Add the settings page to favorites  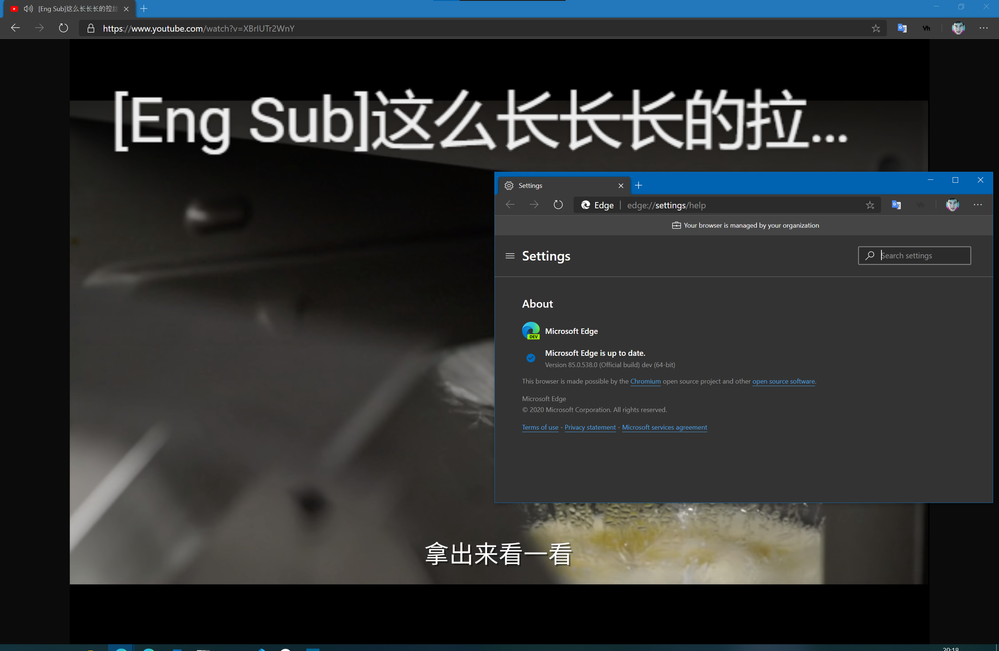(870, 205)
